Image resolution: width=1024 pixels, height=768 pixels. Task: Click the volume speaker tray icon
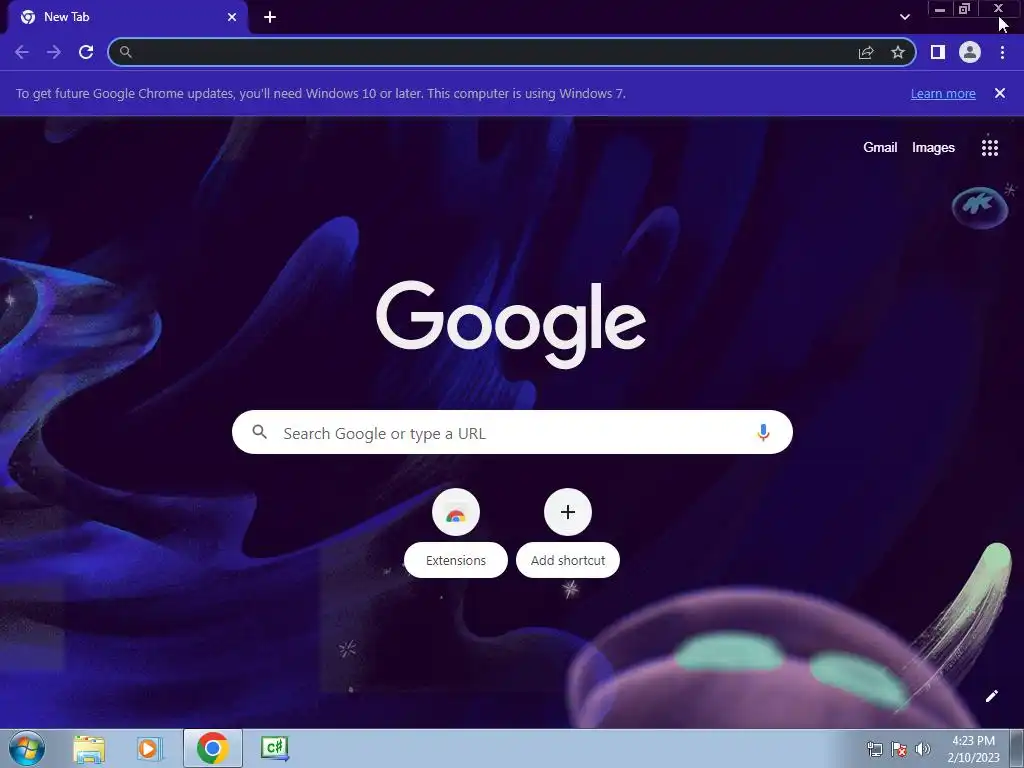click(x=923, y=749)
